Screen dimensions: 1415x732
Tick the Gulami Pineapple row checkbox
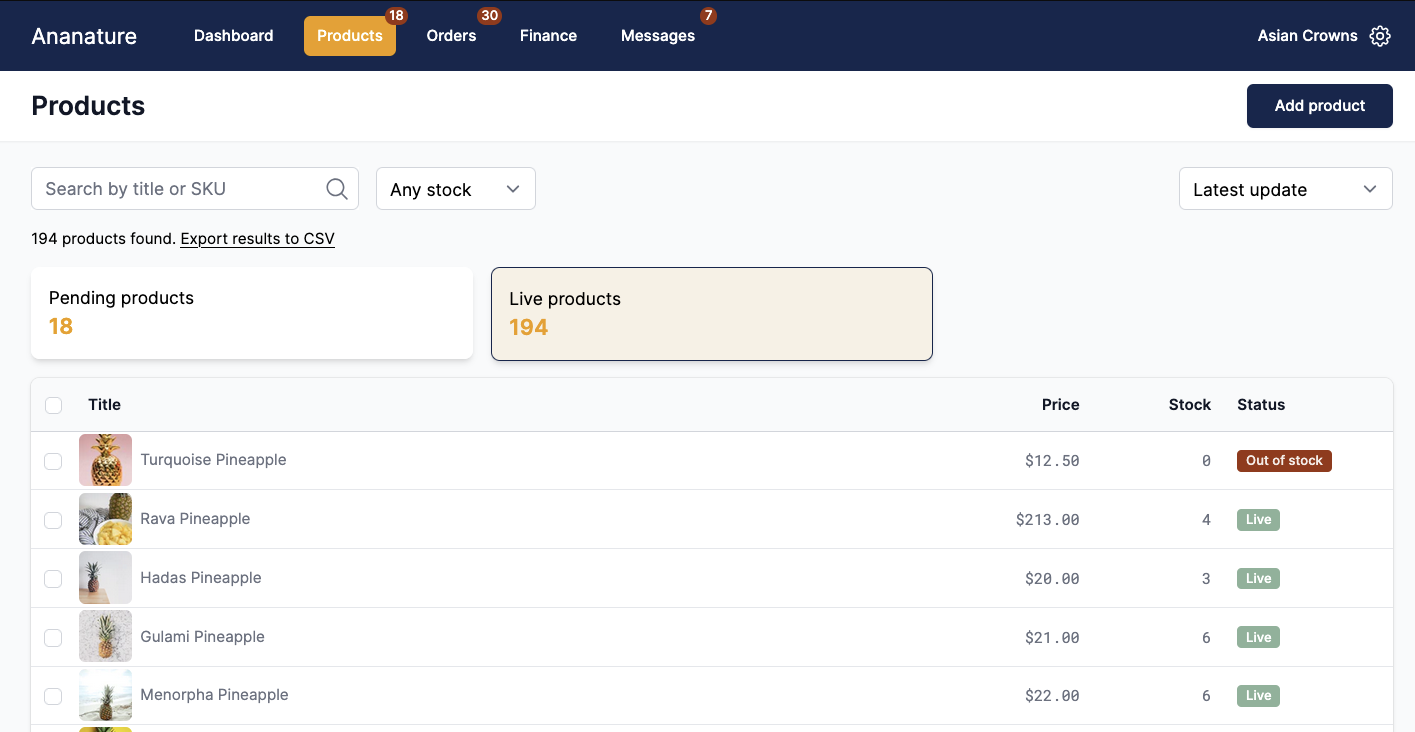click(54, 638)
